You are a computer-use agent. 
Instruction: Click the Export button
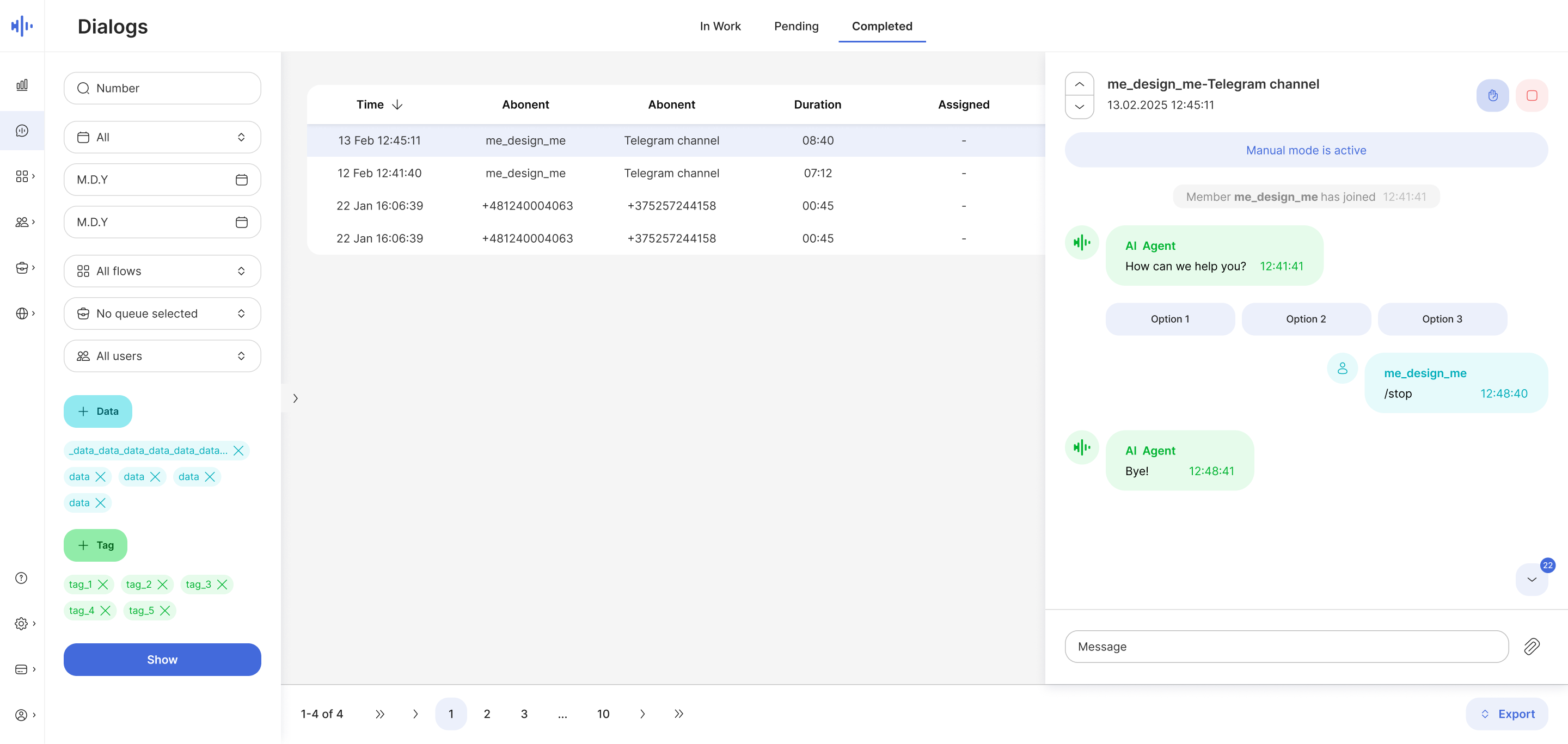(1506, 714)
